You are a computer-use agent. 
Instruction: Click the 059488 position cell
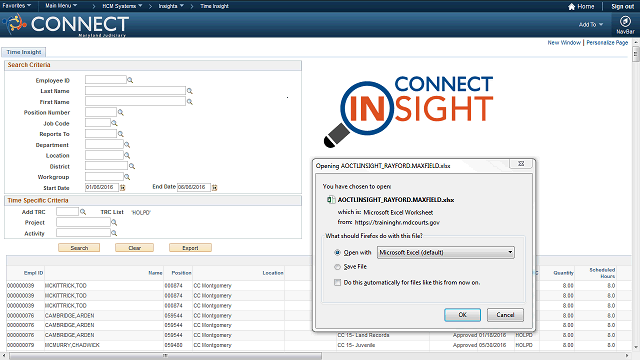click(173, 345)
